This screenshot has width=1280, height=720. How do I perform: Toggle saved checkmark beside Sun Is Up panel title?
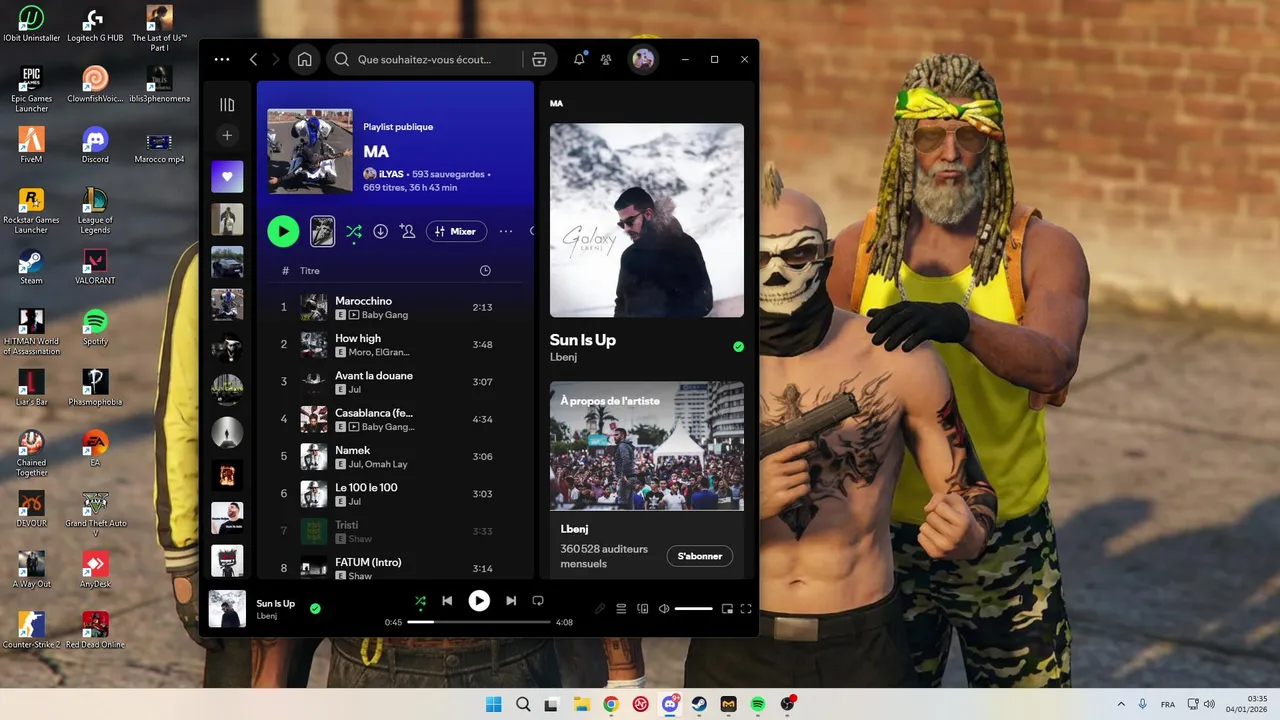click(x=738, y=347)
